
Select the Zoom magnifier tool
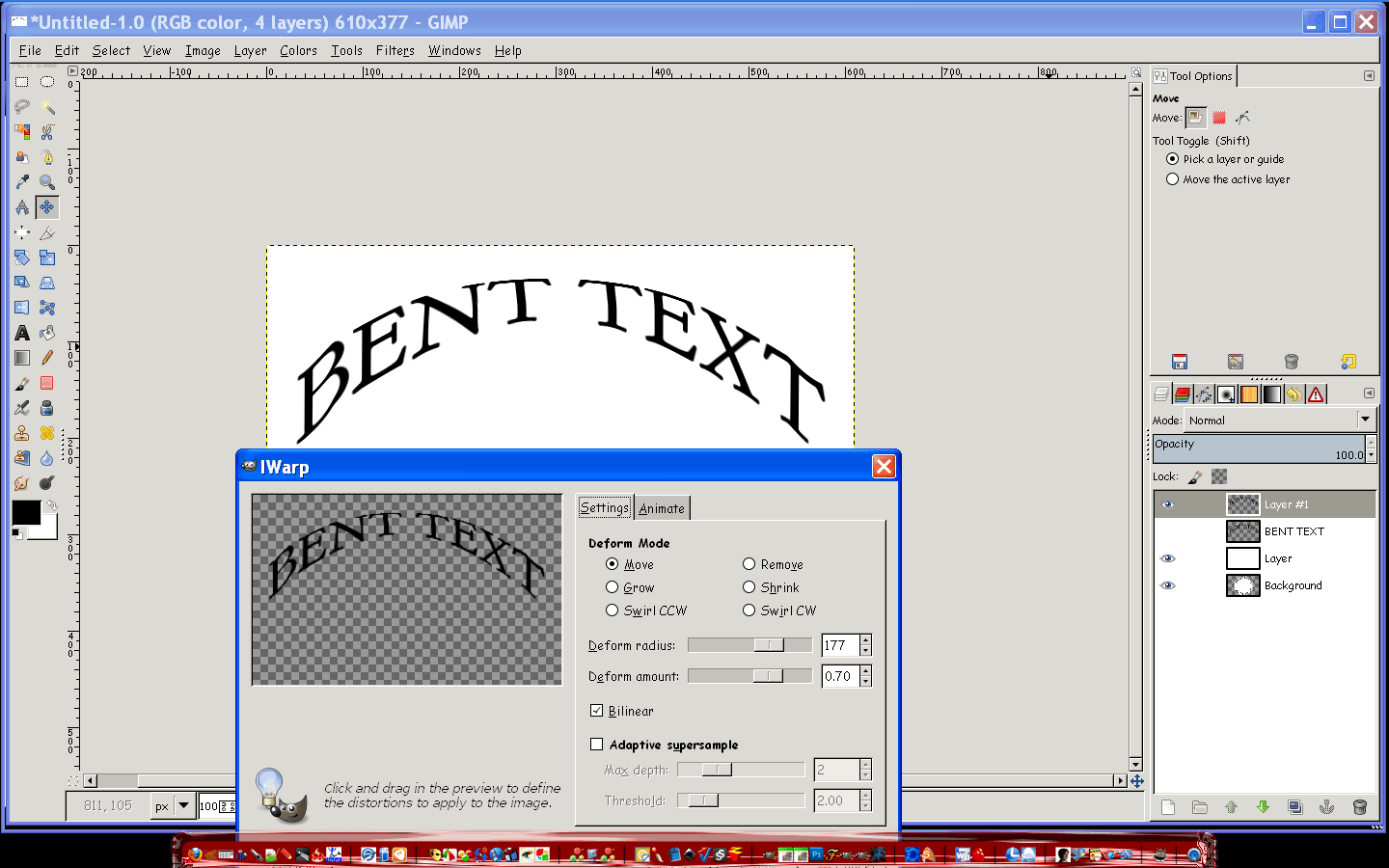46,182
